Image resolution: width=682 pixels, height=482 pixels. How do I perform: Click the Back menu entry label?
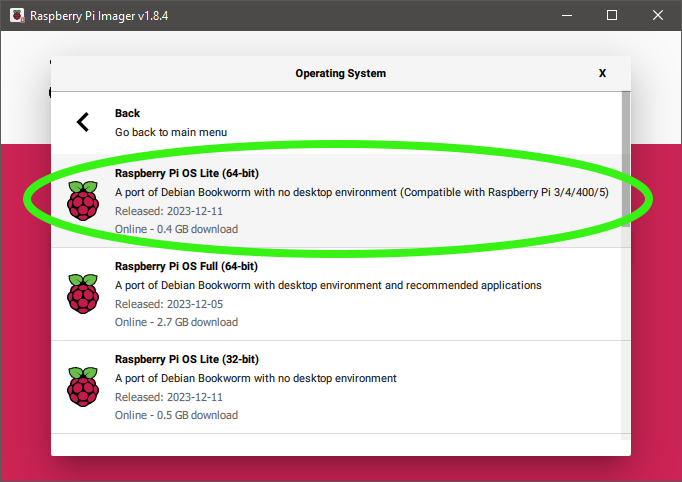tap(127, 113)
